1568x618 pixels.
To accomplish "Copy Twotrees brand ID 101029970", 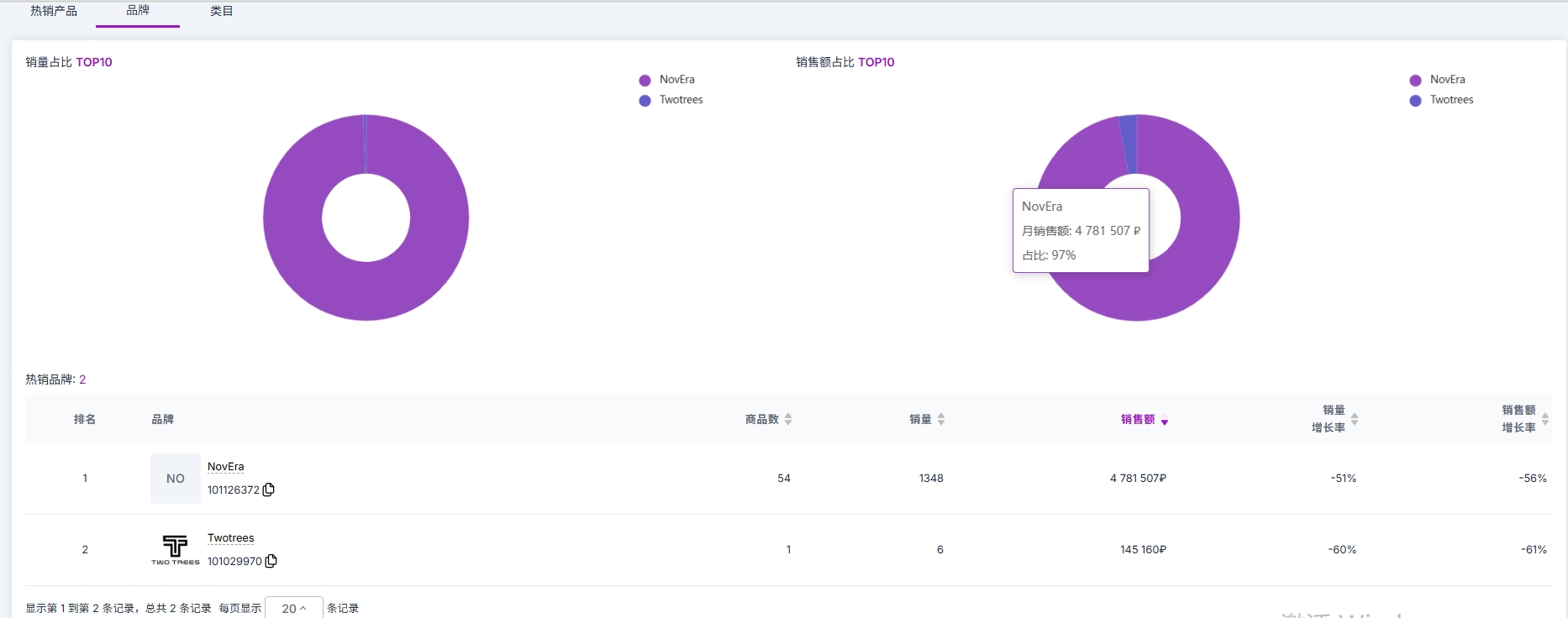I will pyautogui.click(x=271, y=561).
